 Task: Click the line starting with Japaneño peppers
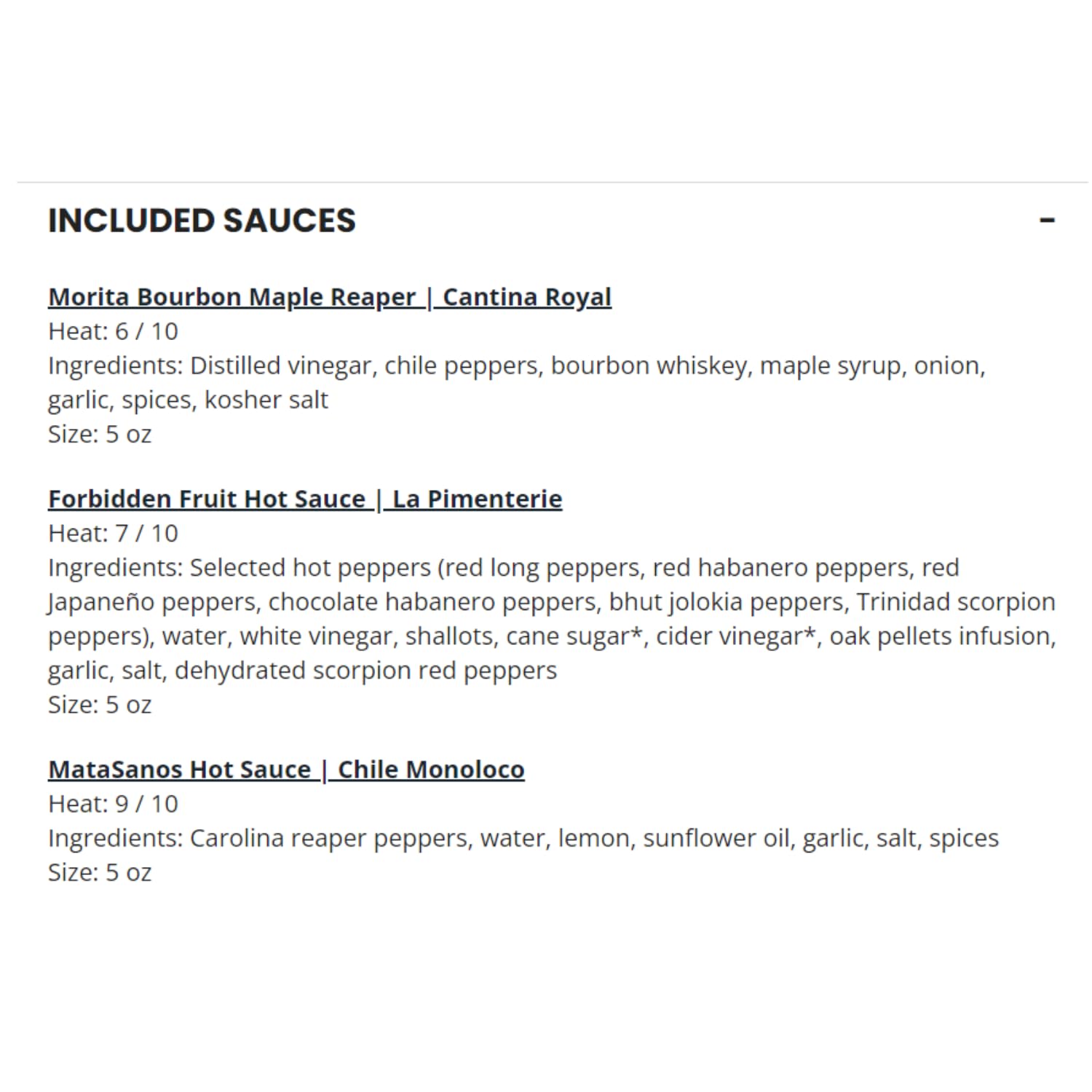pyautogui.click(x=551, y=603)
